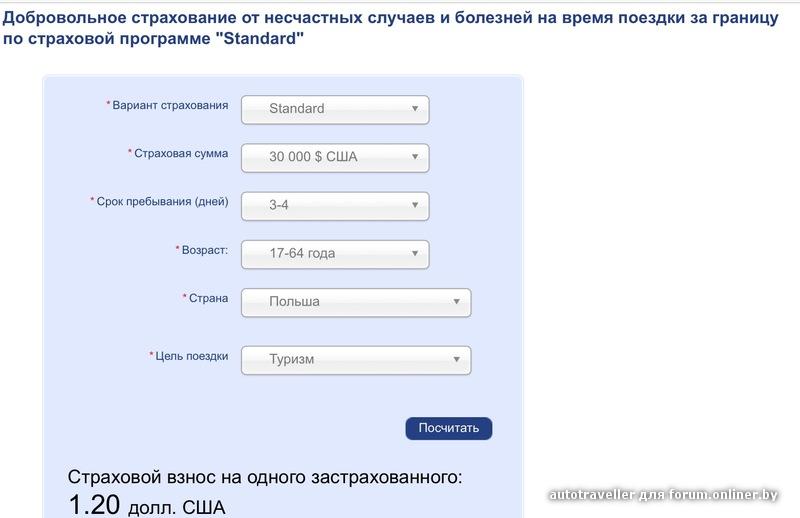Click the arrow beside 30 000 $ США
The image size is (800, 518).
(415, 157)
